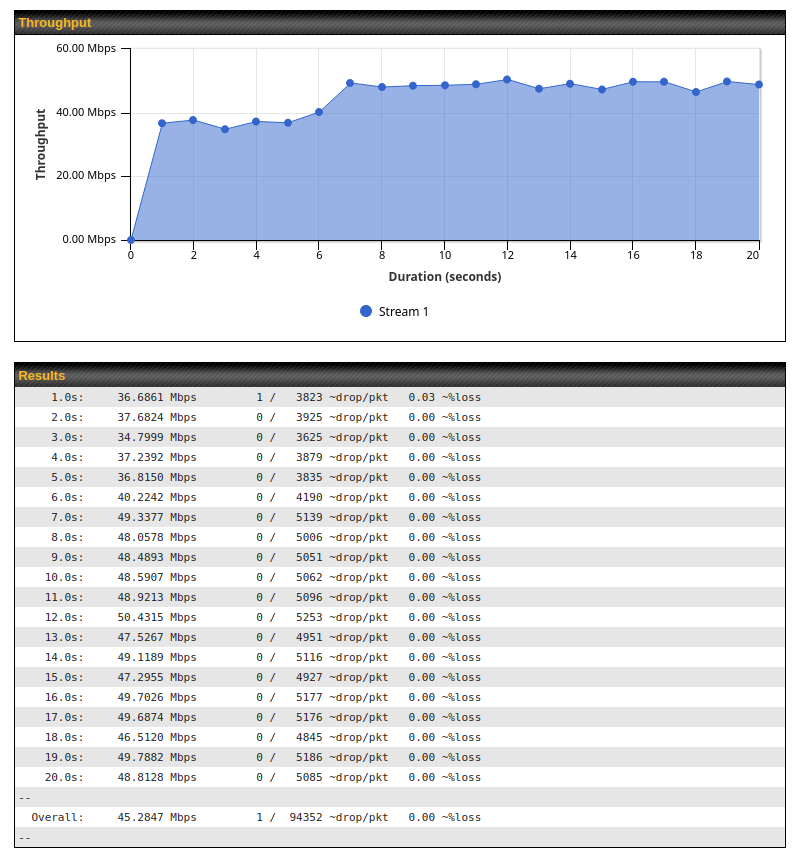Click the Stream 1 legend dot
The image size is (797, 866).
(x=366, y=311)
